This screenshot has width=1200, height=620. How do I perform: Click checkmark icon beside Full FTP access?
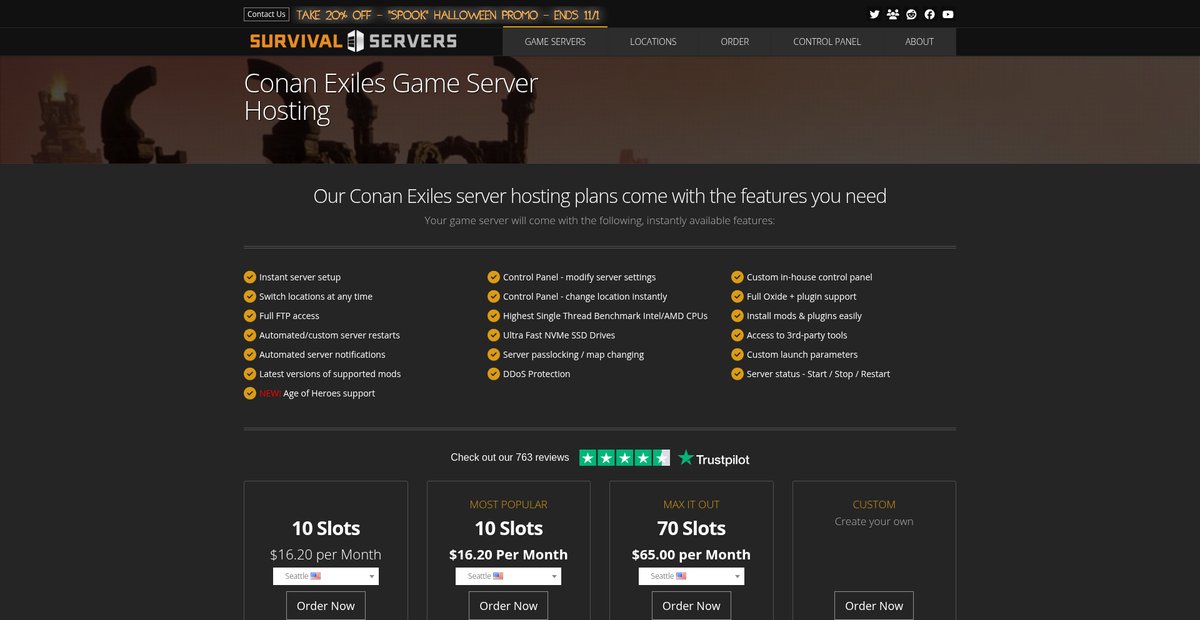250,316
